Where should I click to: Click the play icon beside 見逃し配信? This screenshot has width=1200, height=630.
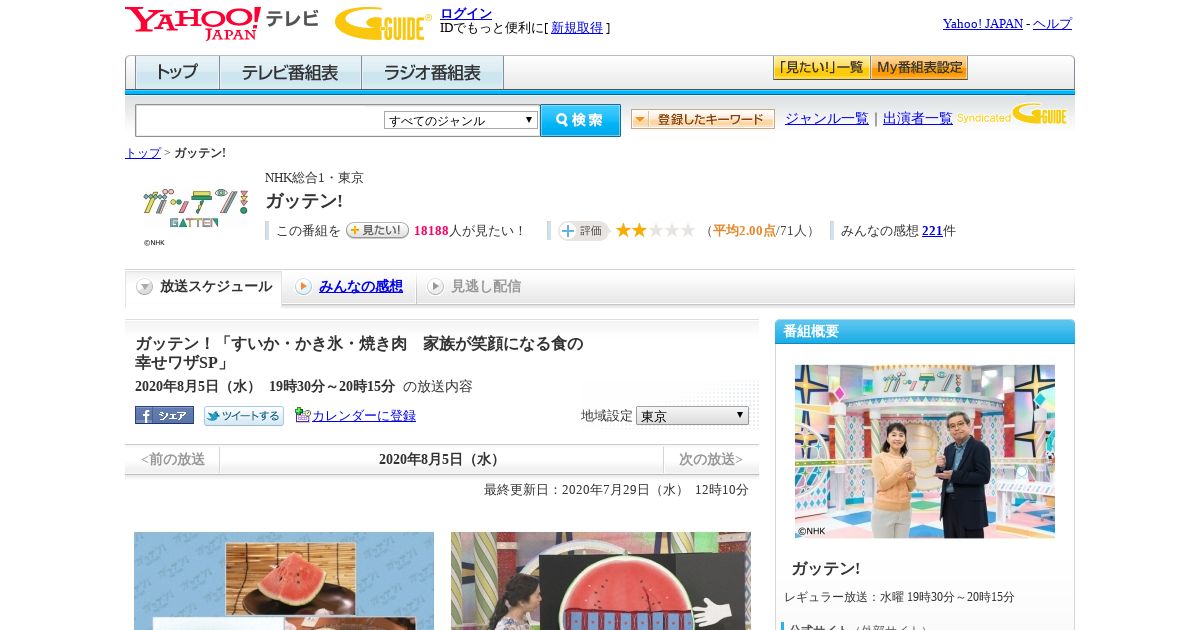click(435, 287)
